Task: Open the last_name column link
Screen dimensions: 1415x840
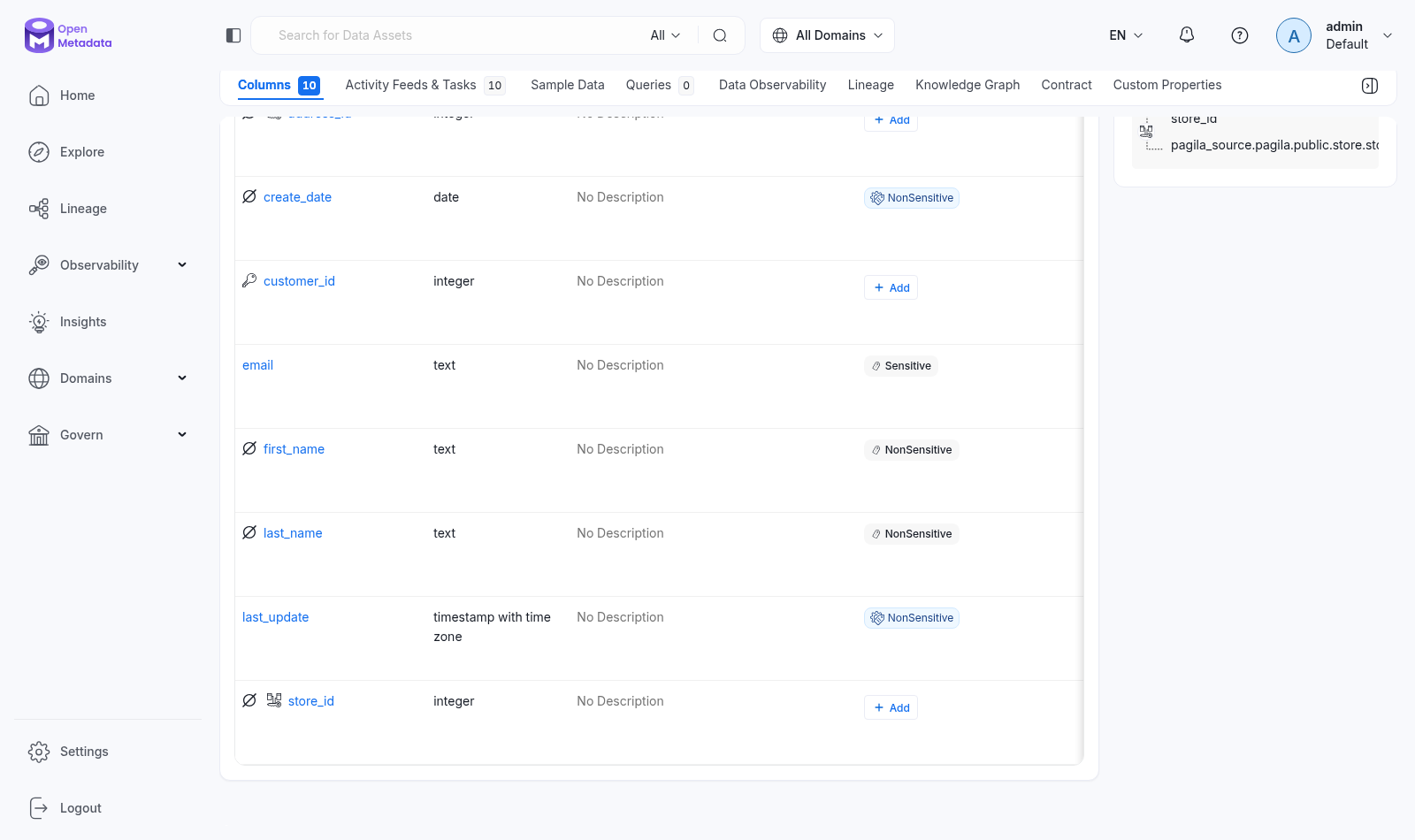Action: point(293,533)
